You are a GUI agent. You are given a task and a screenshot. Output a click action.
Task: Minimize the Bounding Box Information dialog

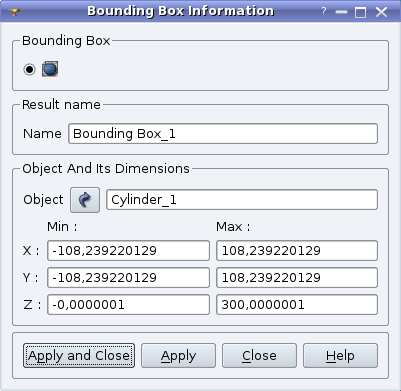point(341,12)
